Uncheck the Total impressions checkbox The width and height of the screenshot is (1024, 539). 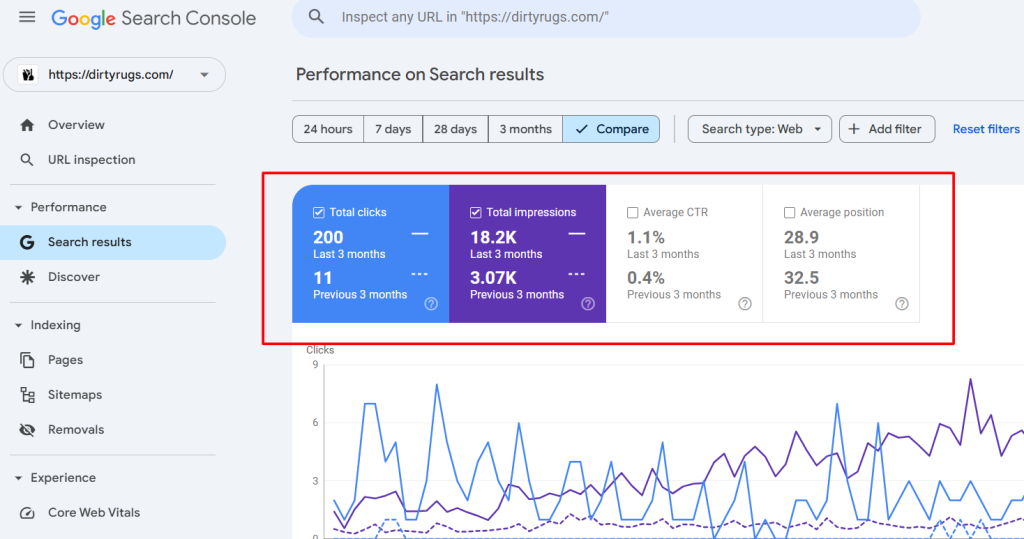pos(476,212)
